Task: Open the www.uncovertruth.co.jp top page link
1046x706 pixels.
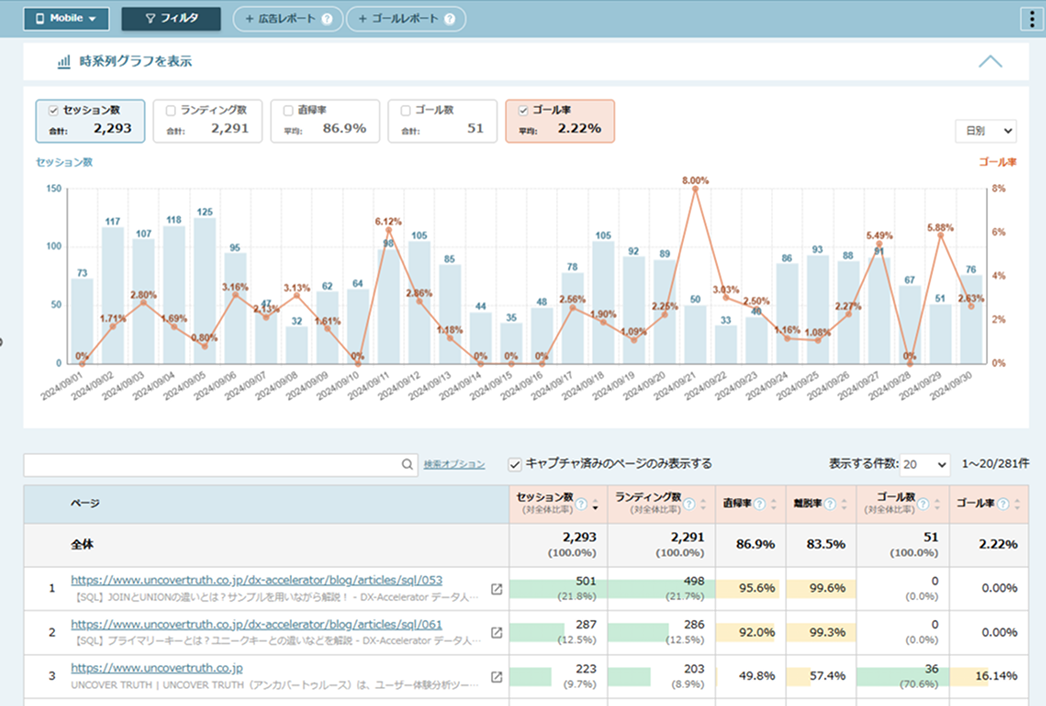Action: (157, 668)
